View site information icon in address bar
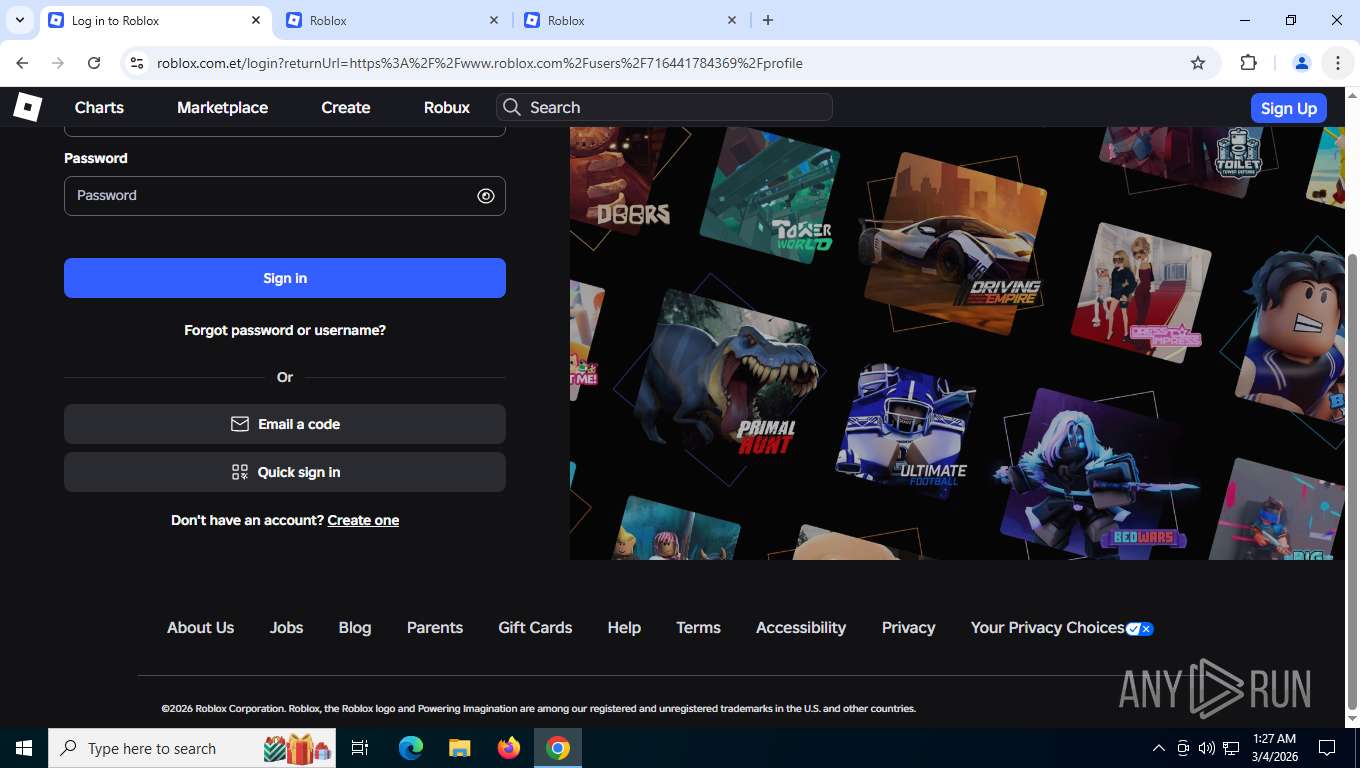The image size is (1360, 768). [138, 63]
